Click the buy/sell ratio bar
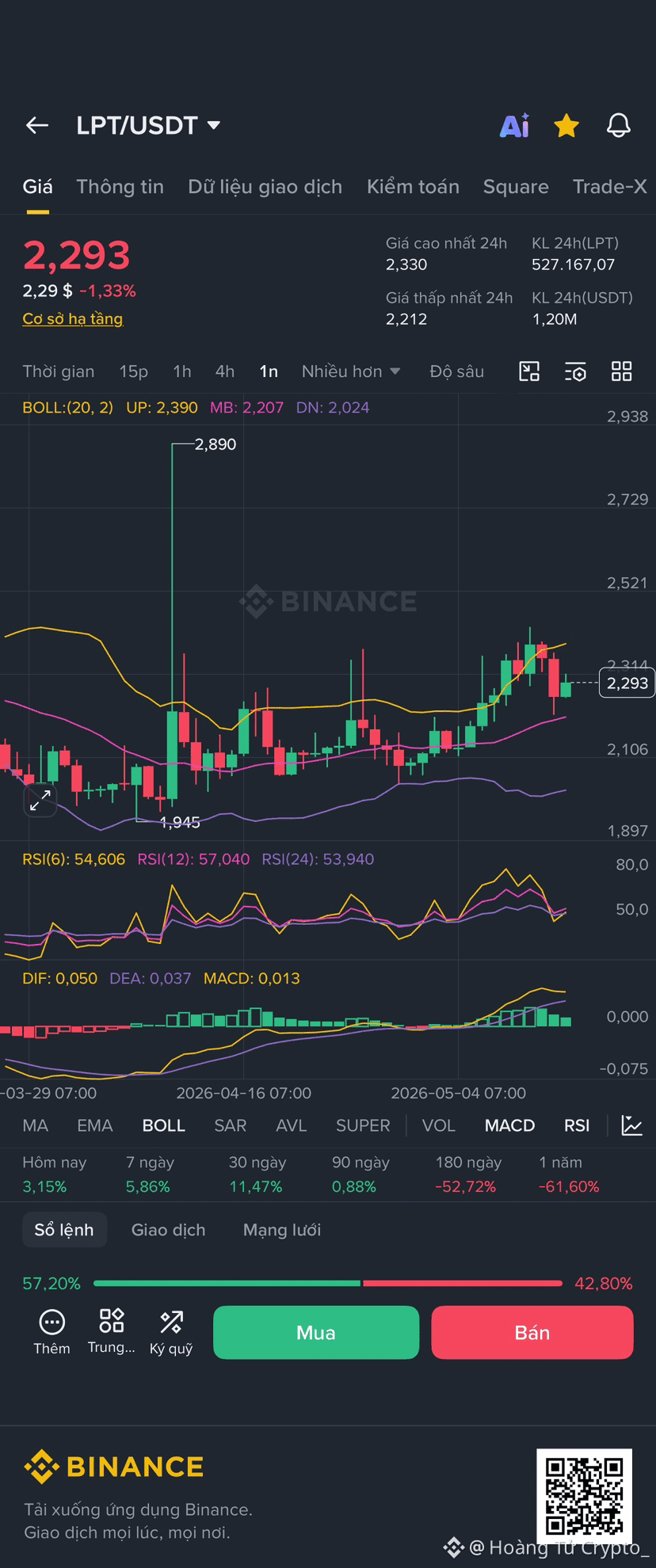656x1568 pixels. click(x=328, y=1283)
